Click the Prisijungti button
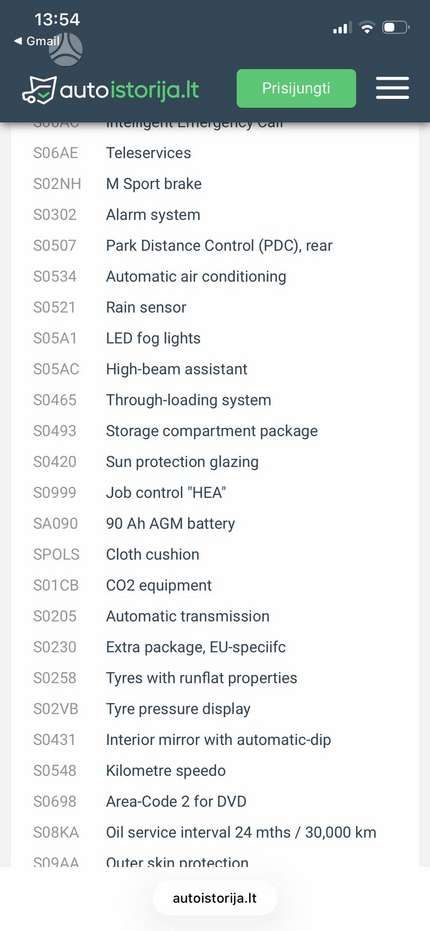Screen dimensions: 430x931 coord(296,88)
